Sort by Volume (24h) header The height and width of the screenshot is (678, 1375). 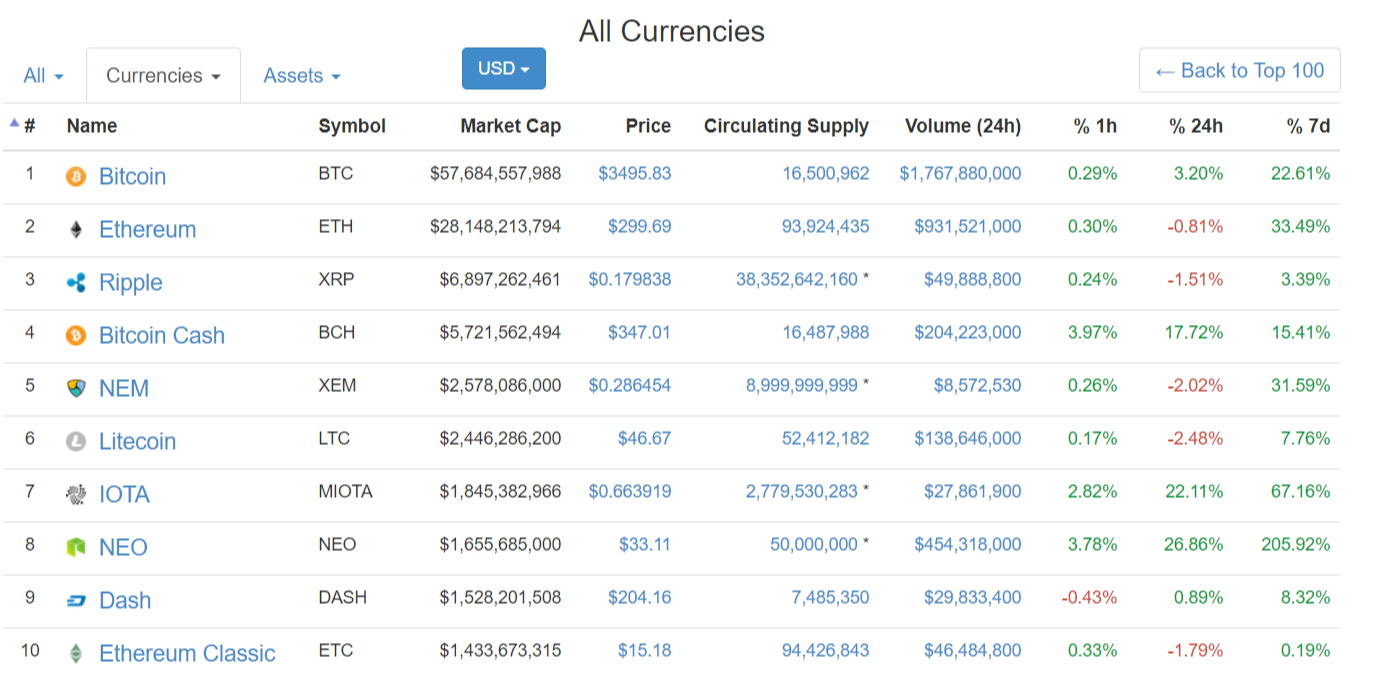coord(962,126)
